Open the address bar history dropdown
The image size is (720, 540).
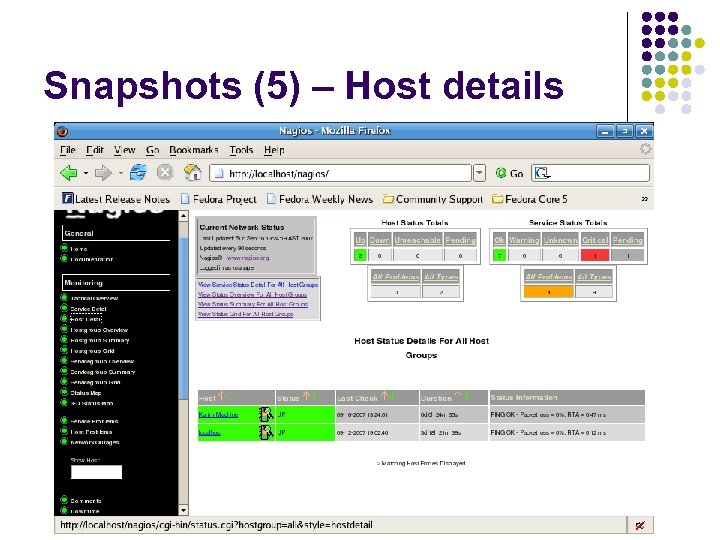(479, 173)
